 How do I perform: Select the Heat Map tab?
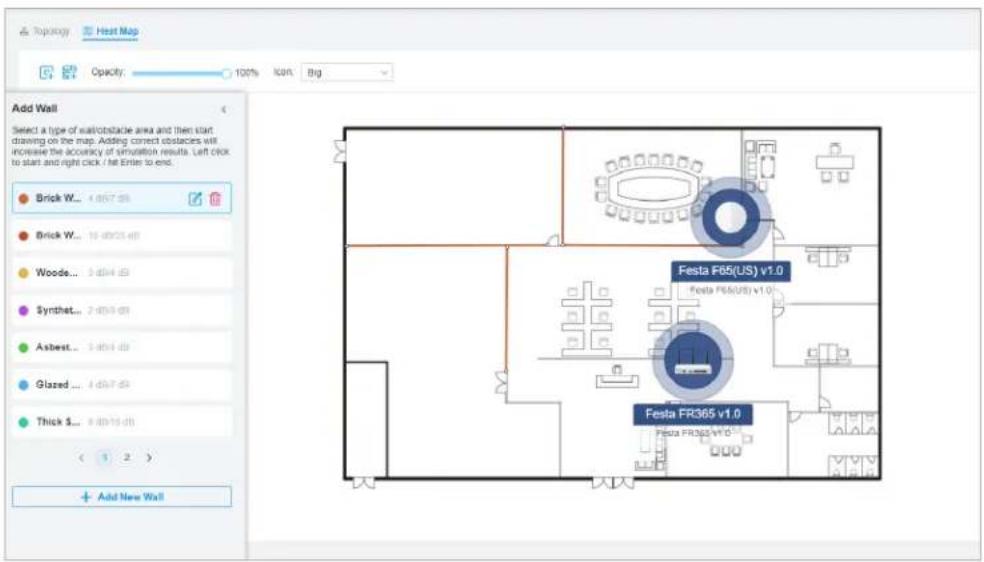(110, 31)
